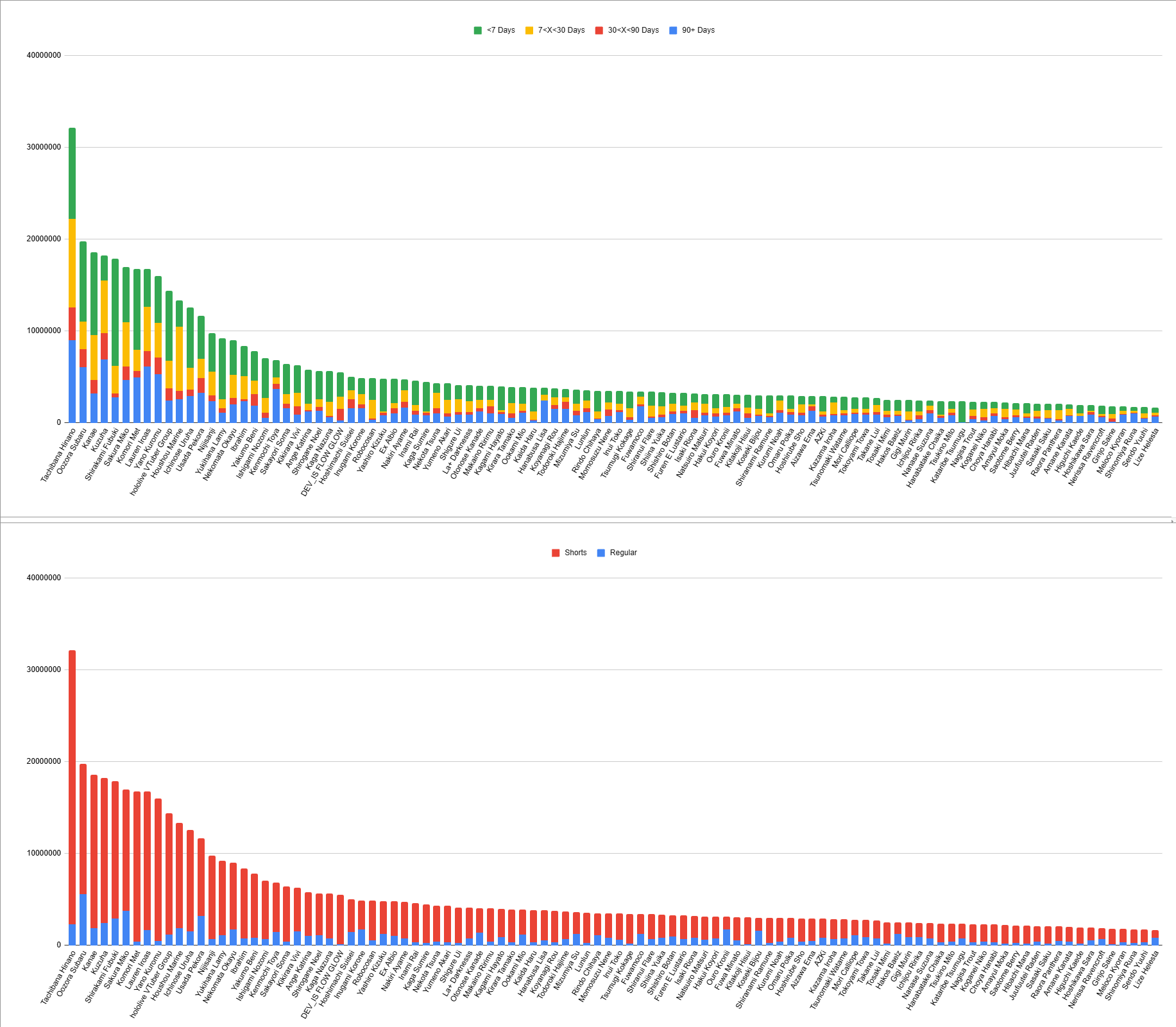Click Tachibana Hinano's yellow 7<X<30 Days bar segment
The width and height of the screenshot is (1176, 1027).
click(x=72, y=263)
